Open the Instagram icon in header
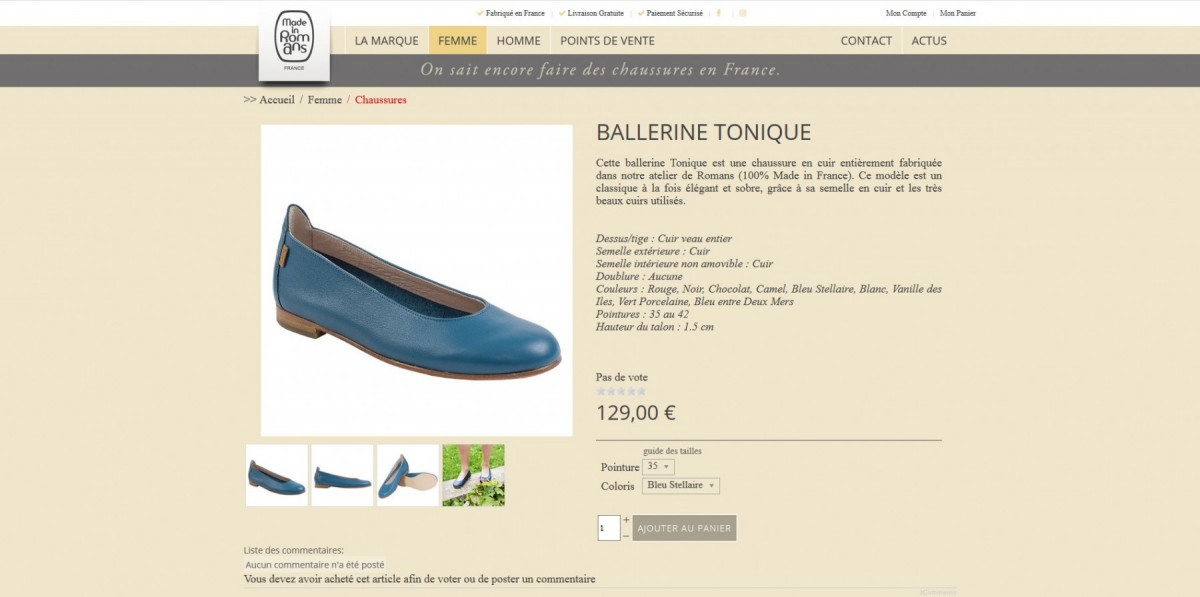 click(743, 13)
